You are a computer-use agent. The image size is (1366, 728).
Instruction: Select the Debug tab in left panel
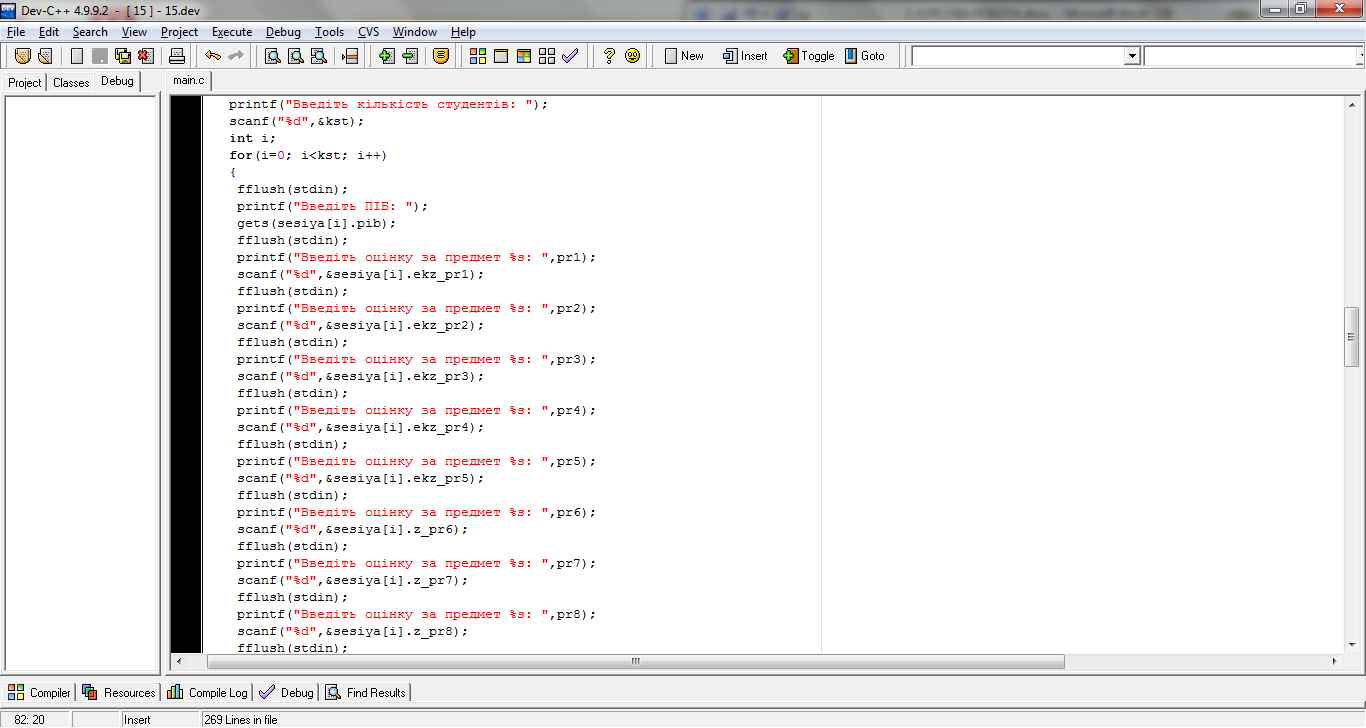[117, 81]
